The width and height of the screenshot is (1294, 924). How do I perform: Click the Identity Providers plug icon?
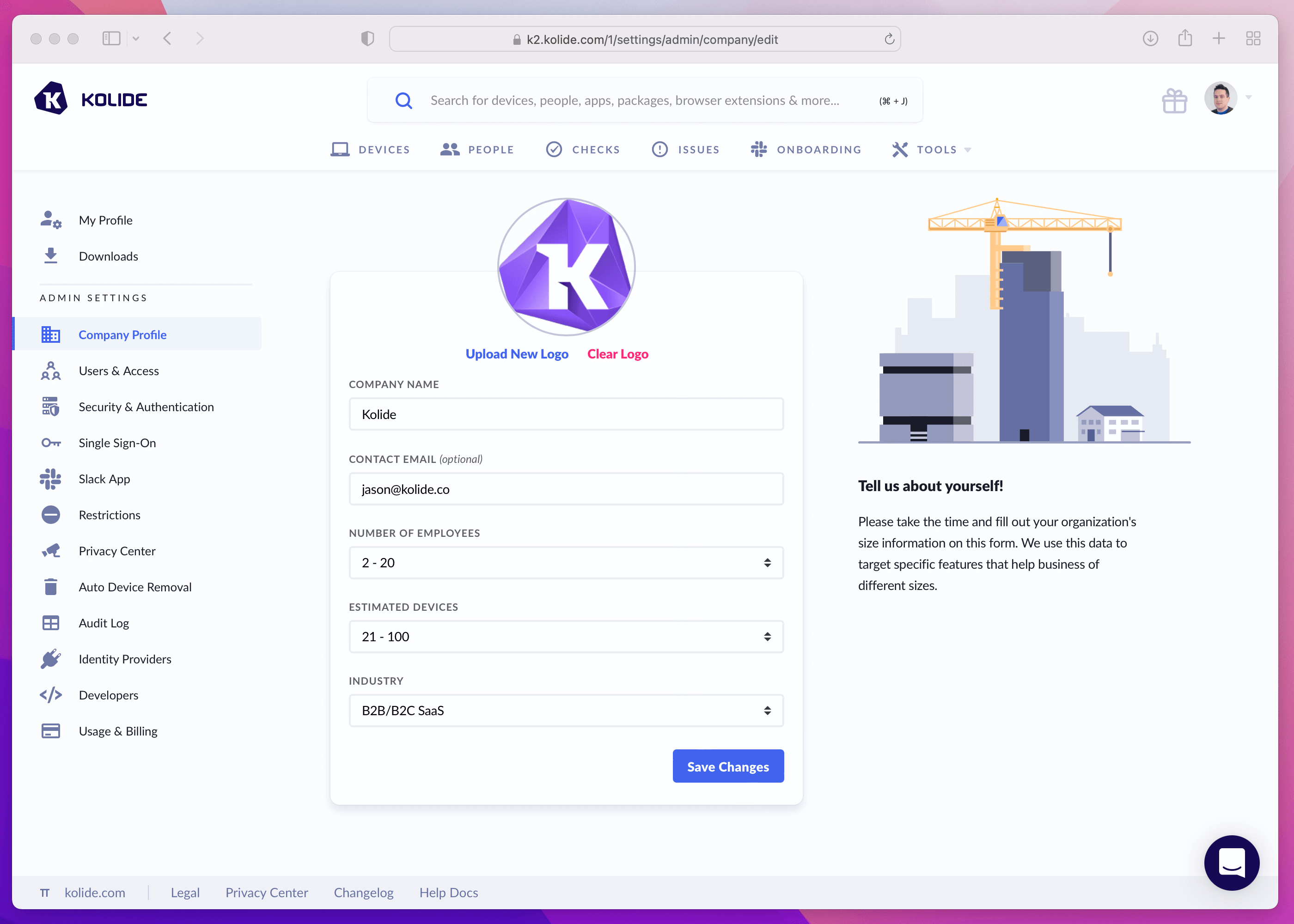(51, 659)
